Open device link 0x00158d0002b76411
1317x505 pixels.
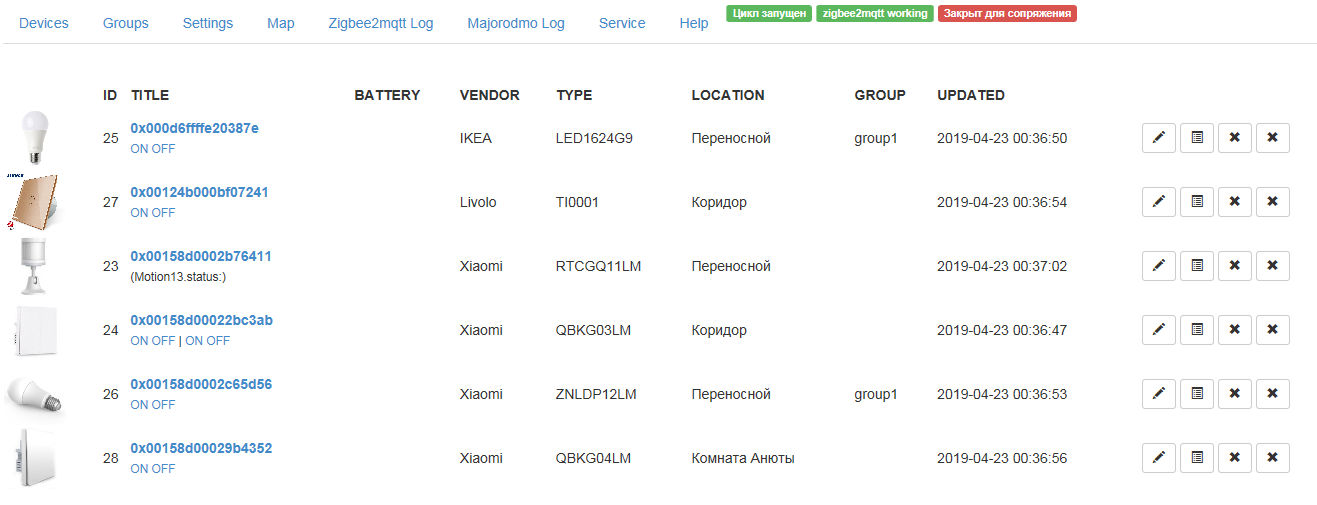[x=201, y=256]
